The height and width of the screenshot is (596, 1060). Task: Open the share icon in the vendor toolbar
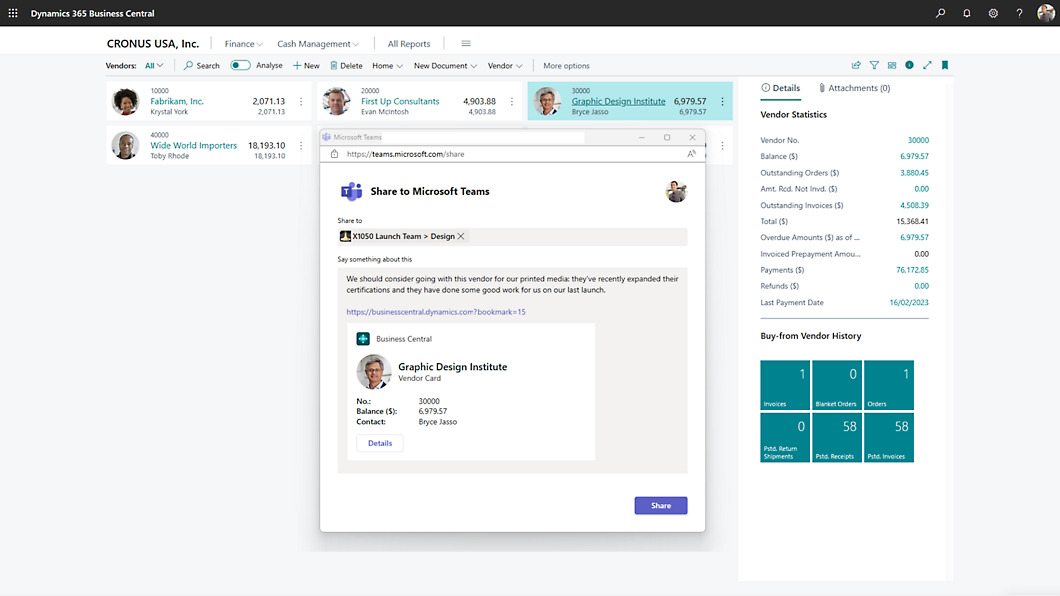856,65
